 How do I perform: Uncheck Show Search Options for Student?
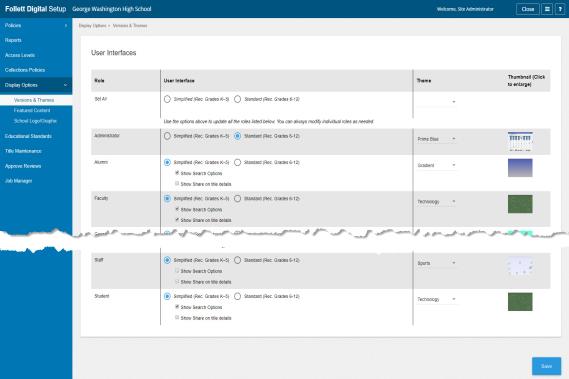[x=177, y=307]
